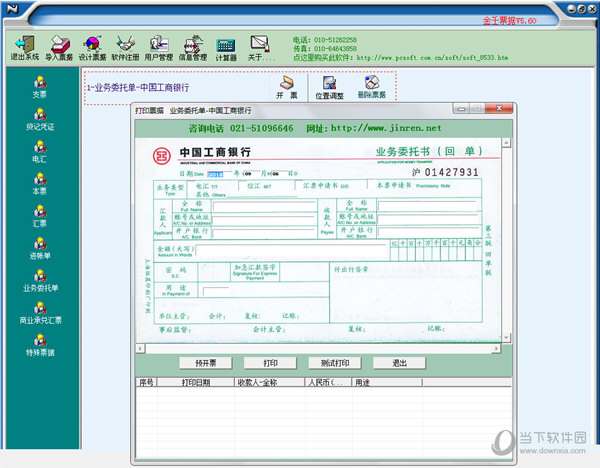
Task: Open 导入票据 import tool
Action: coord(59,48)
